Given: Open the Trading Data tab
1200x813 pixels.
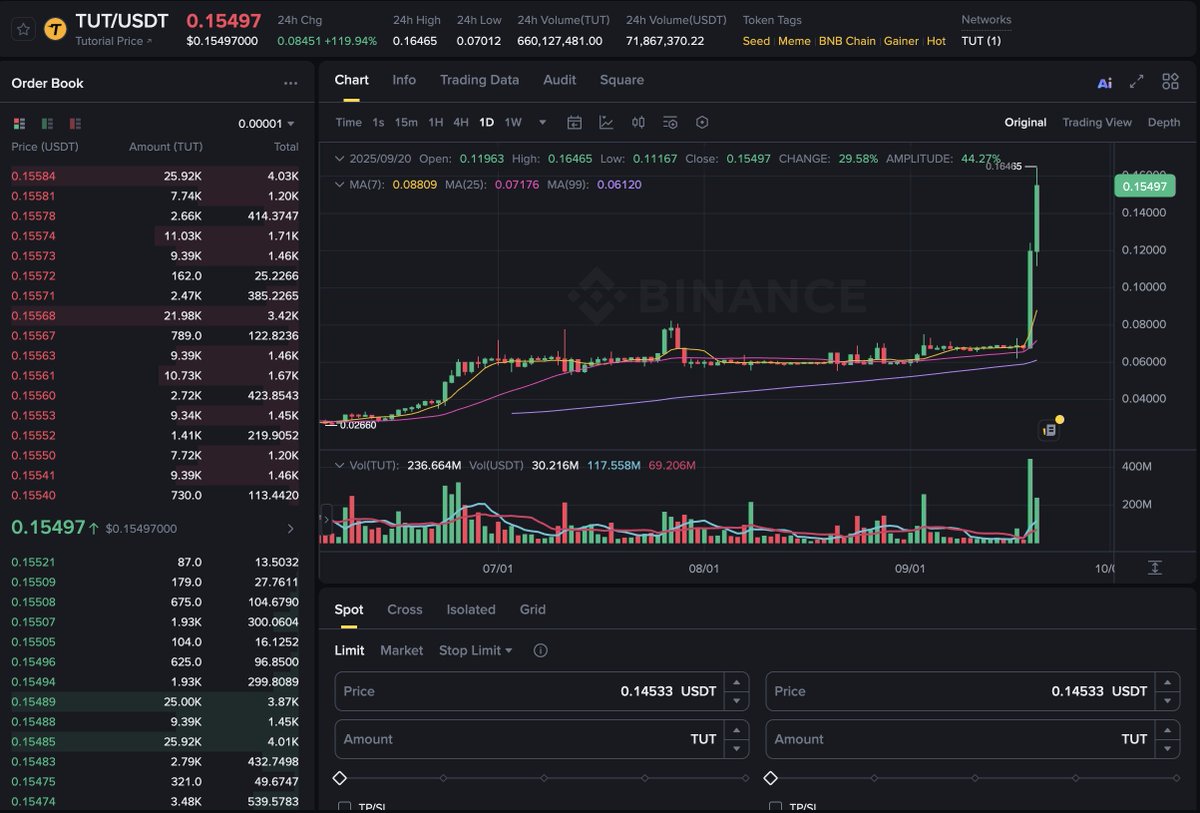Looking at the screenshot, I should (479, 80).
